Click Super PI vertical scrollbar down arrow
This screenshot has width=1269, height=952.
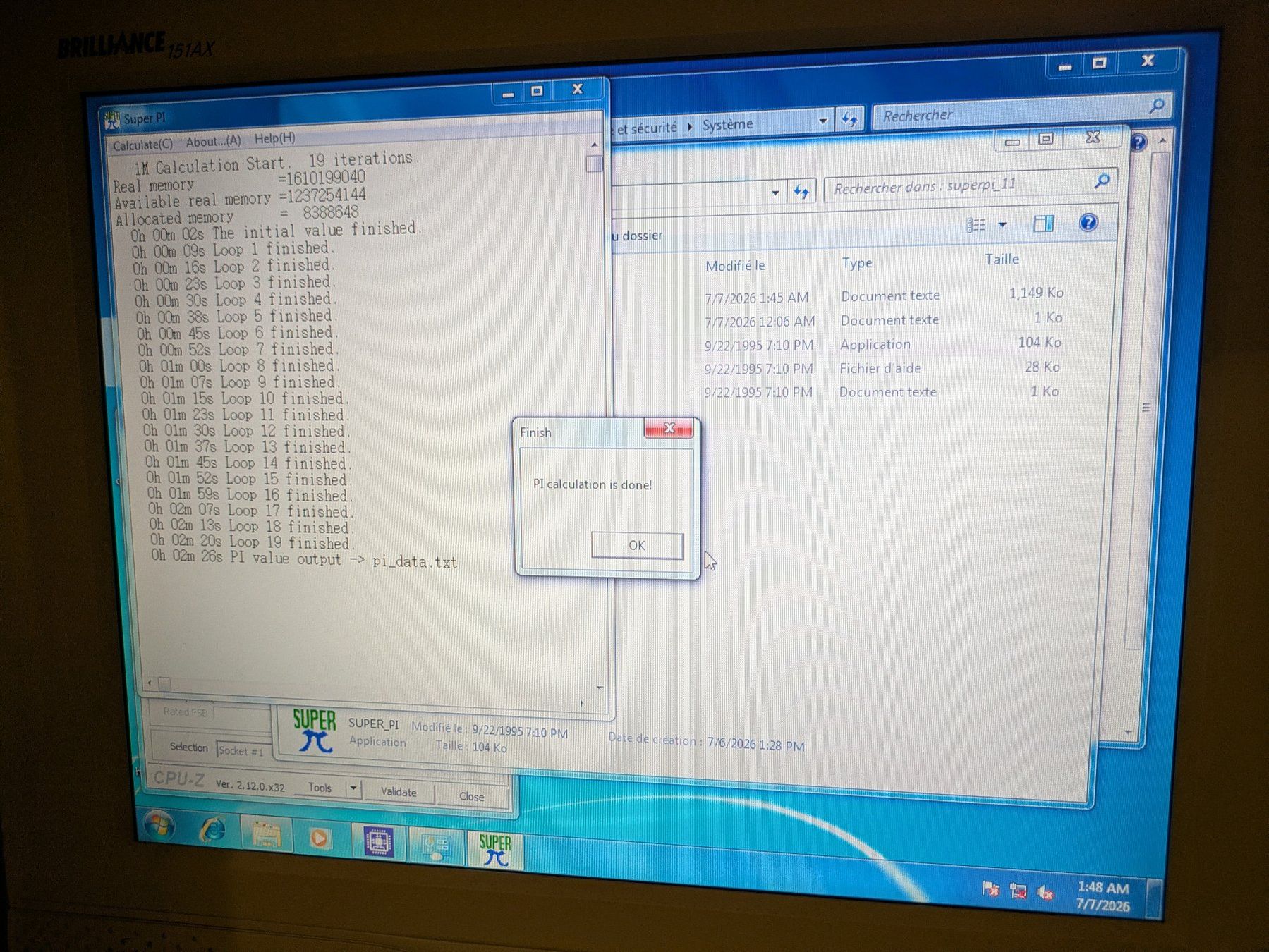(599, 687)
